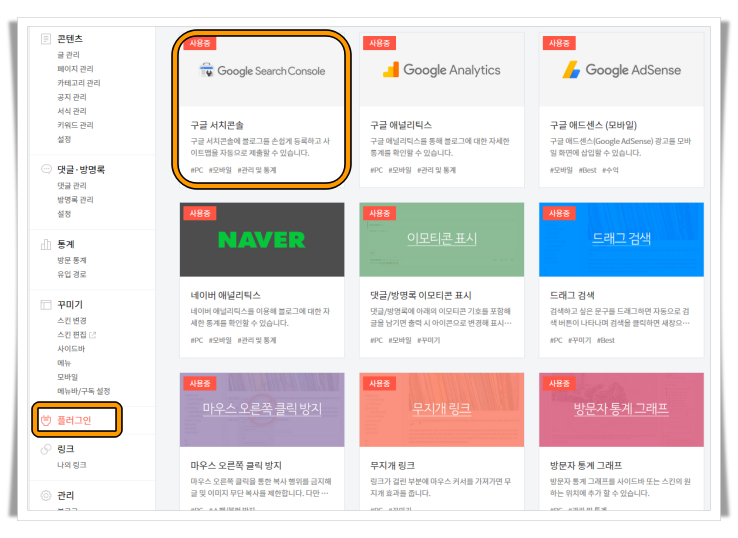Click the Google Search Console logo icon

pyautogui.click(x=206, y=70)
